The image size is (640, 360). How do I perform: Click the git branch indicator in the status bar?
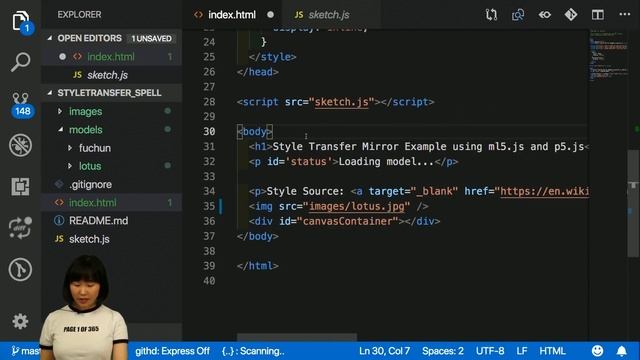(25, 351)
